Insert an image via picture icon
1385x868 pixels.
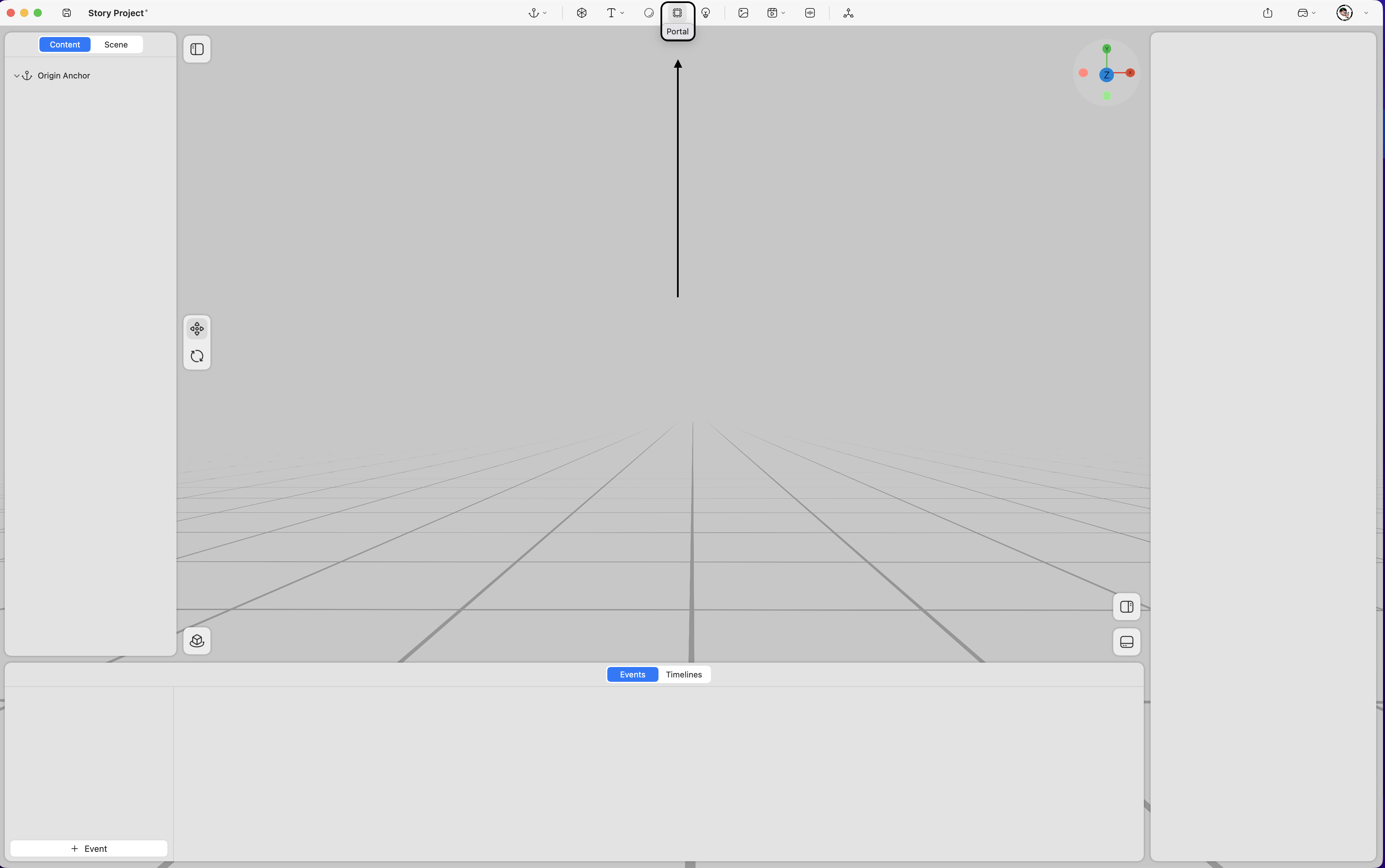pyautogui.click(x=743, y=13)
